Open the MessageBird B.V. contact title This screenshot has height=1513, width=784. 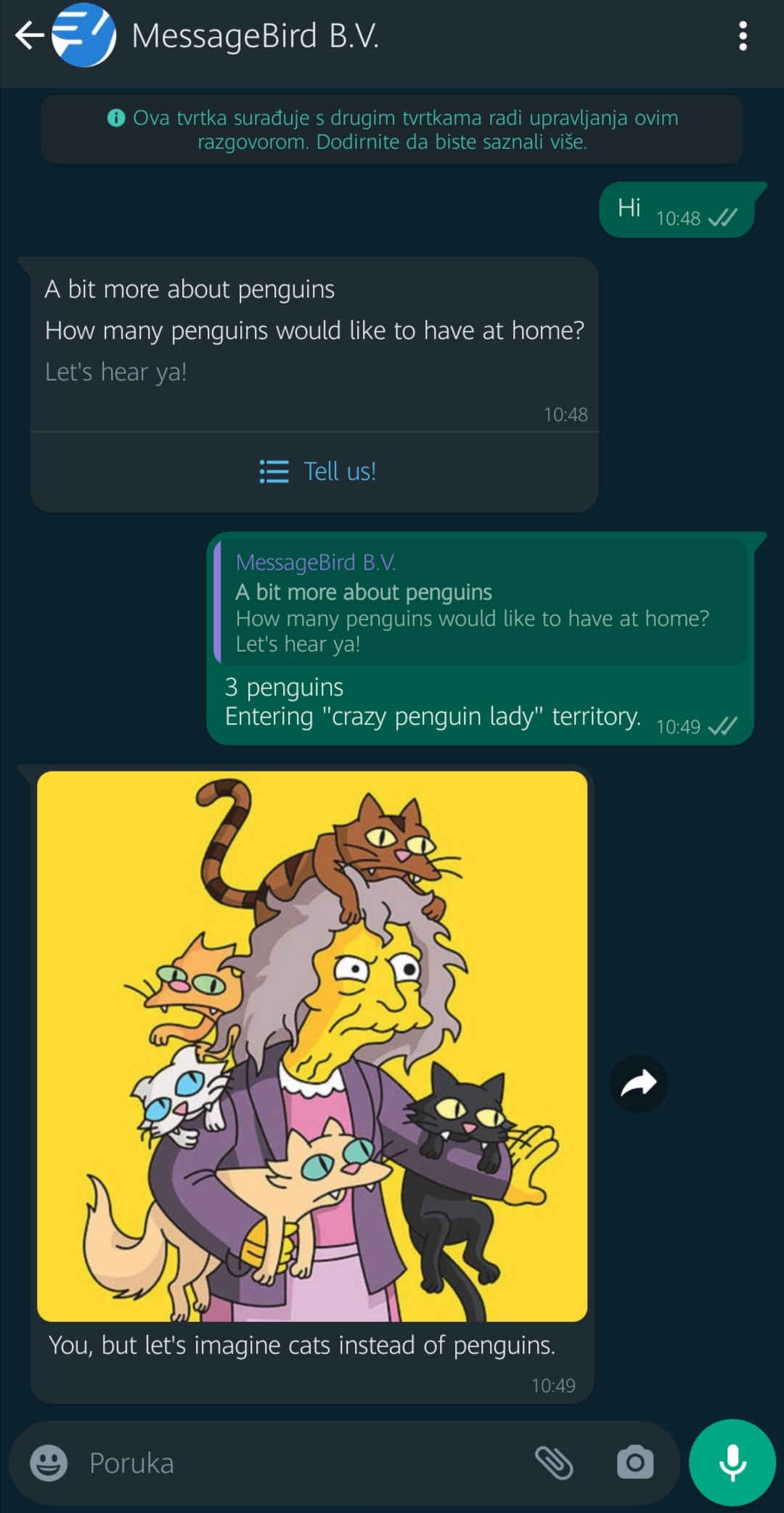click(256, 36)
